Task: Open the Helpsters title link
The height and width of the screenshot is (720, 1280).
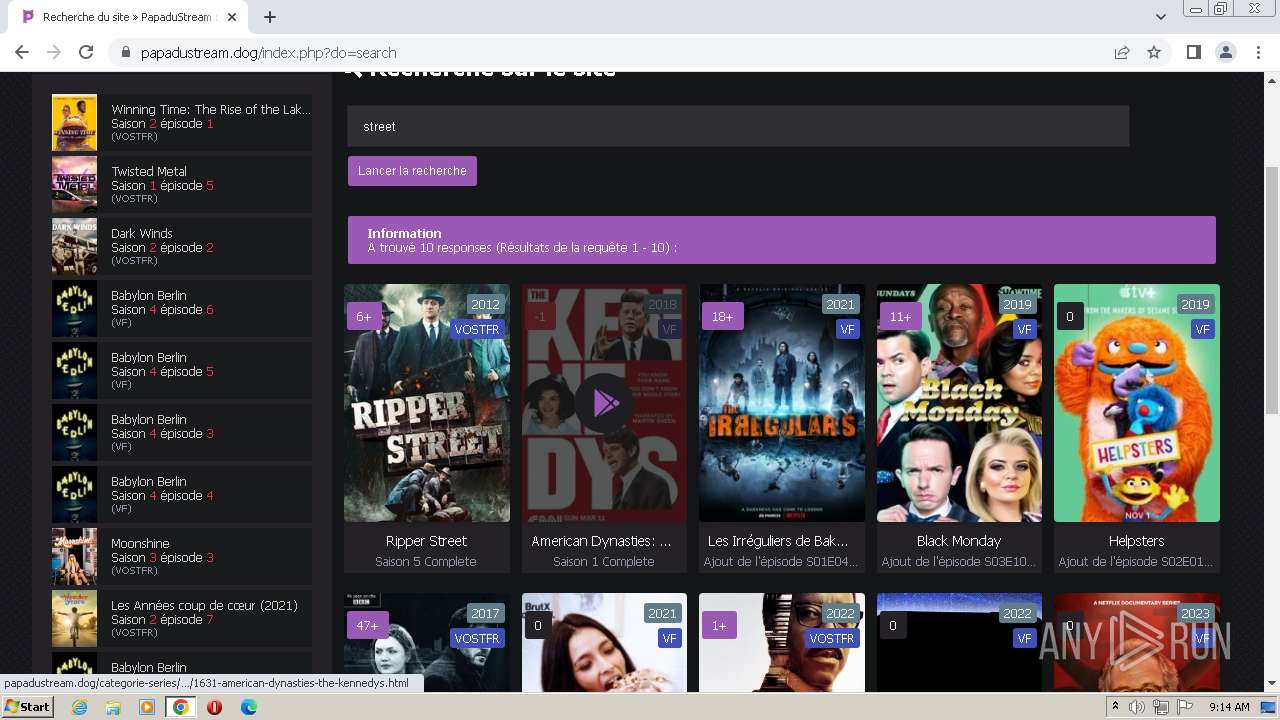Action: 1137,541
